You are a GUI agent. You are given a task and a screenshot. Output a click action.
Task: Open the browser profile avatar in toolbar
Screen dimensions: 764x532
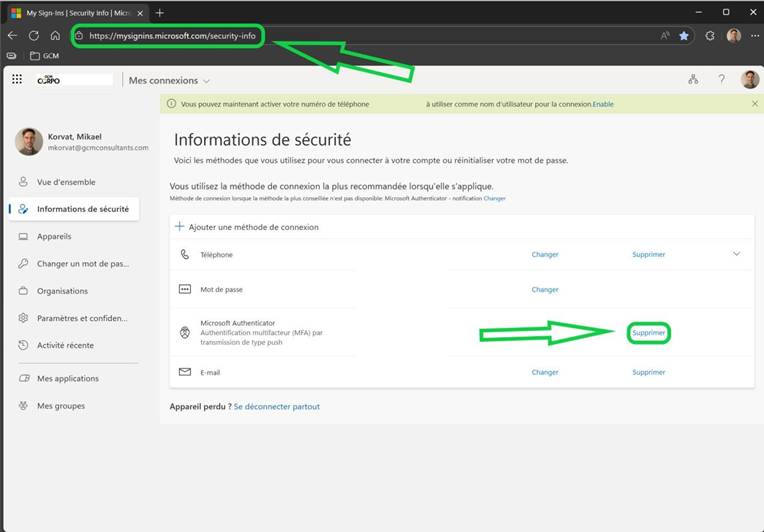pyautogui.click(x=733, y=36)
